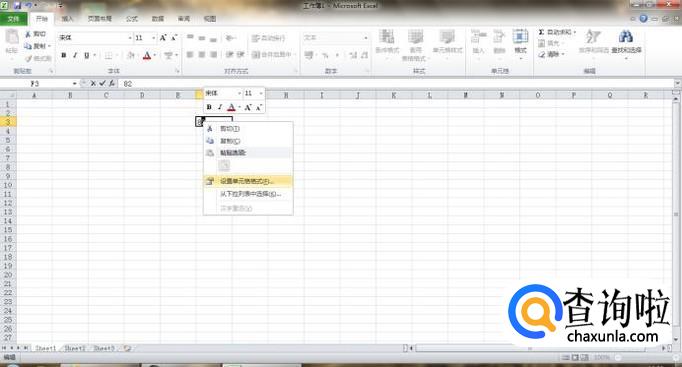Toggle Italic in the floating mini toolbar
This screenshot has width=682, height=367.
tap(220, 107)
